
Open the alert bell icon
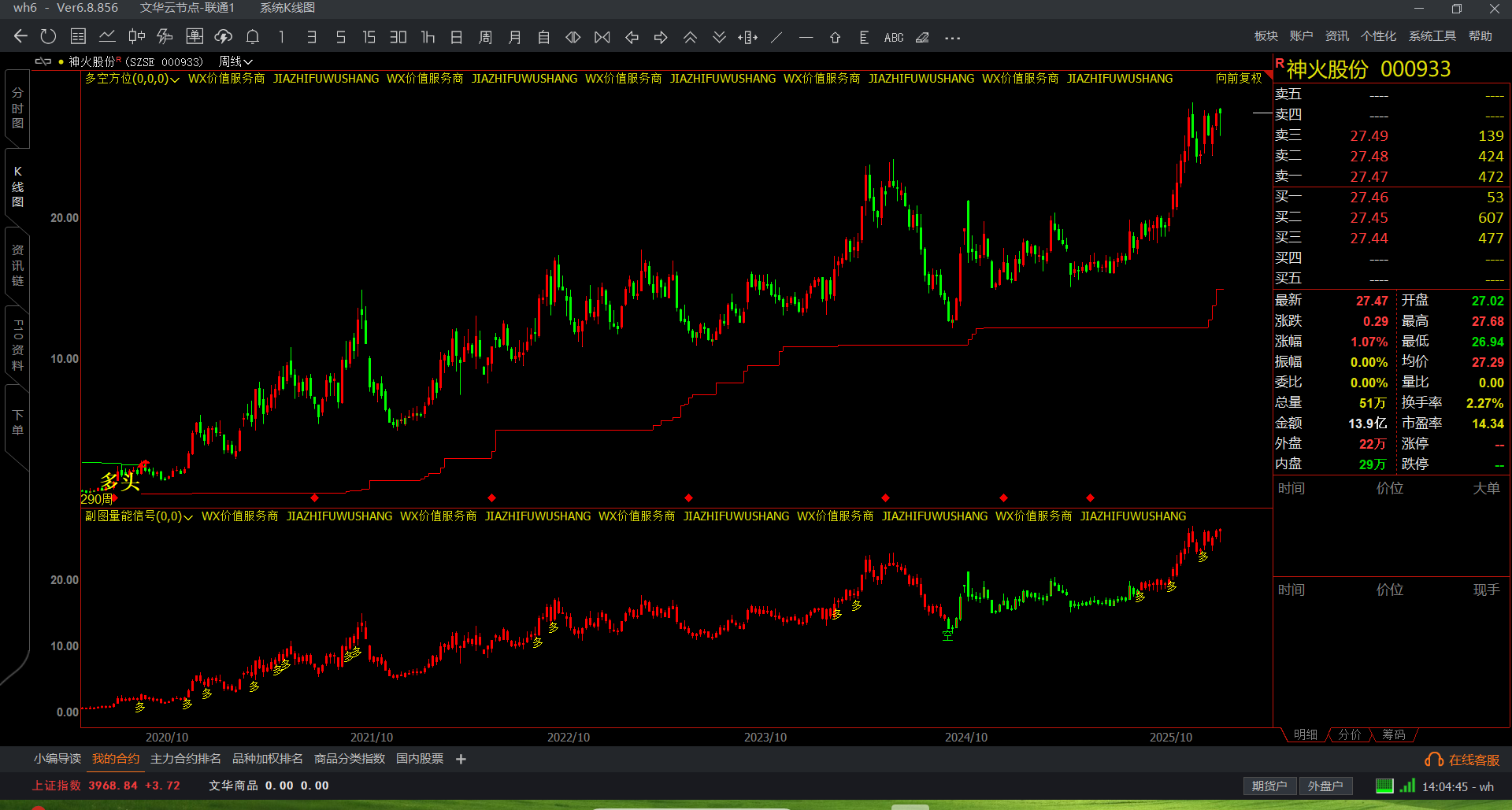click(x=253, y=37)
